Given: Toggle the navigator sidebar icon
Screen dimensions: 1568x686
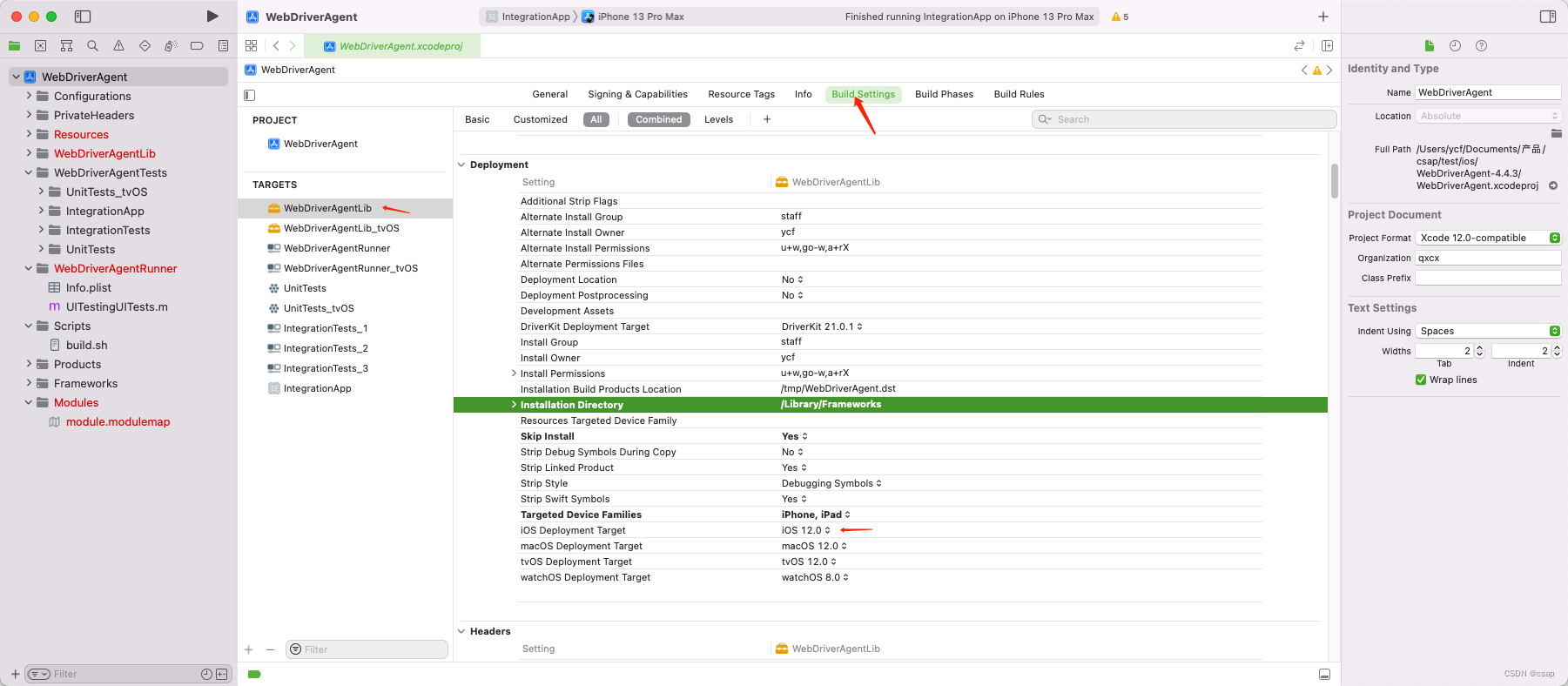Looking at the screenshot, I should (x=83, y=16).
